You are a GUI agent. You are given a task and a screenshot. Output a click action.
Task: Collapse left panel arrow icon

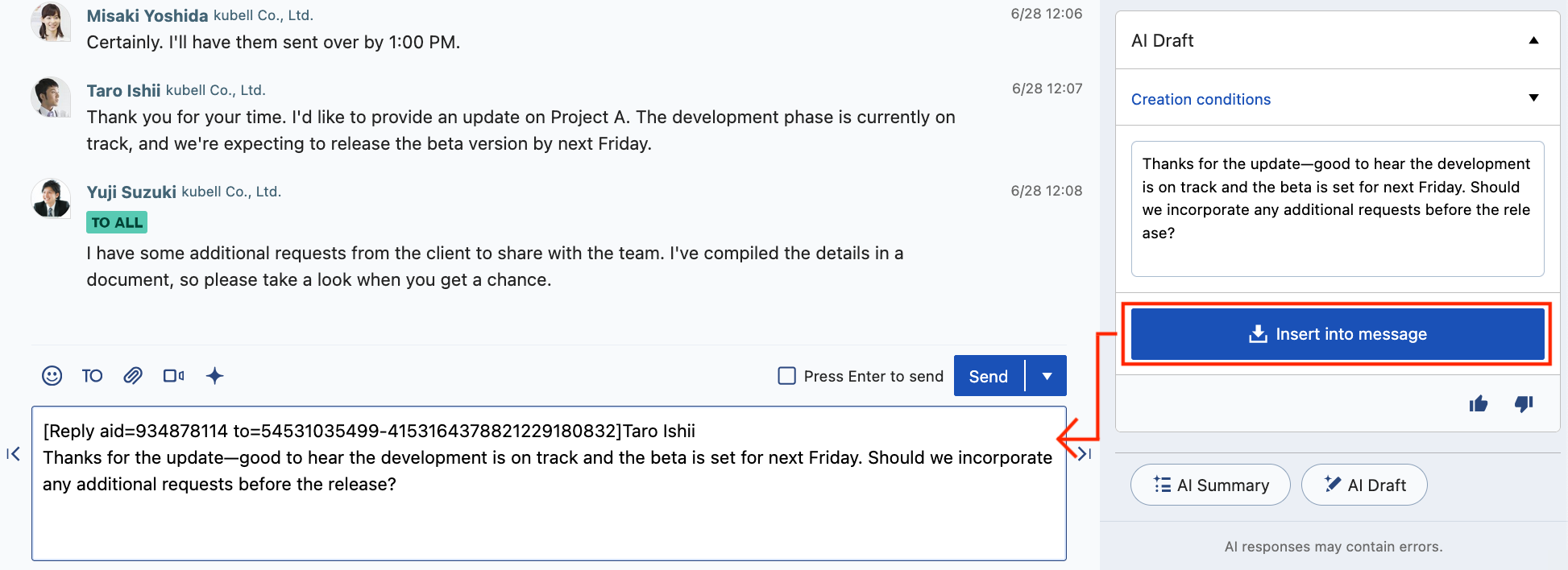(x=13, y=454)
